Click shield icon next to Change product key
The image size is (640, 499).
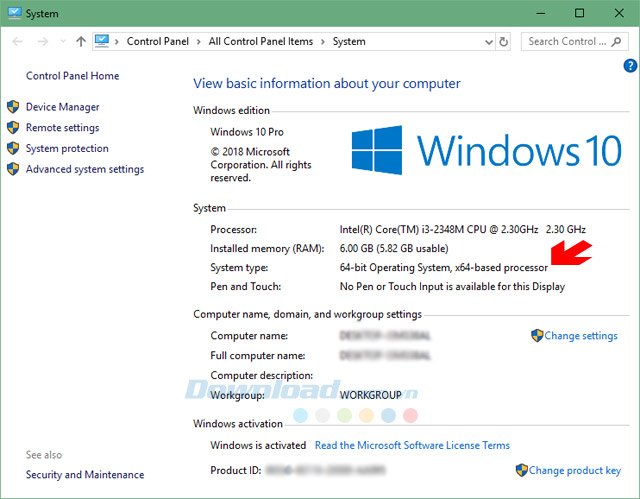pos(522,470)
